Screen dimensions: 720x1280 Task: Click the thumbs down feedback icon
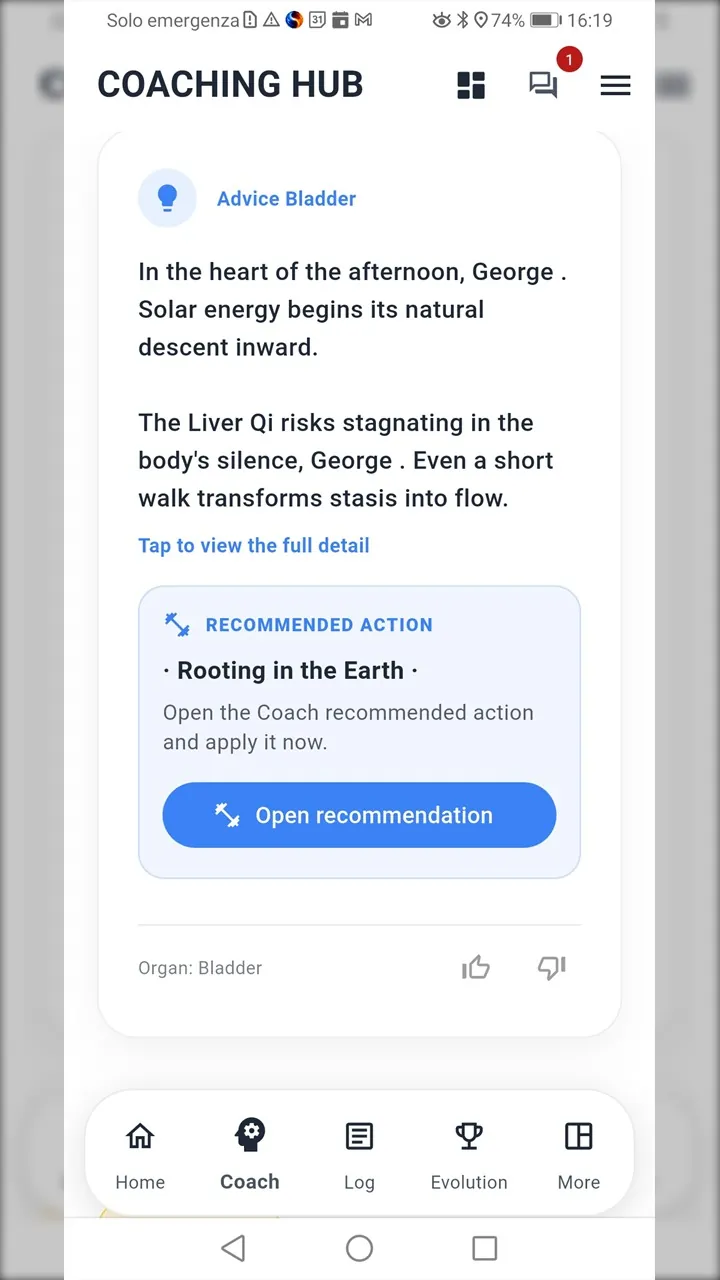(551, 967)
